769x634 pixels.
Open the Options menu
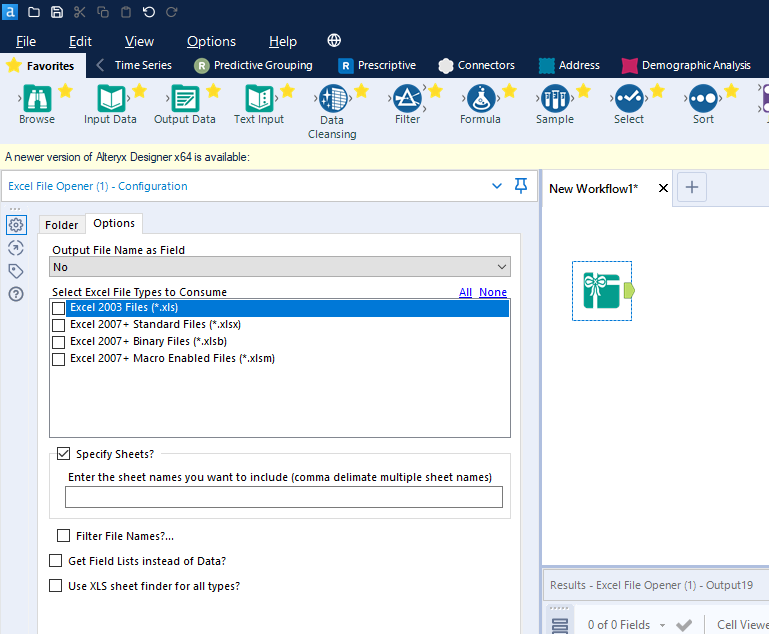point(211,41)
